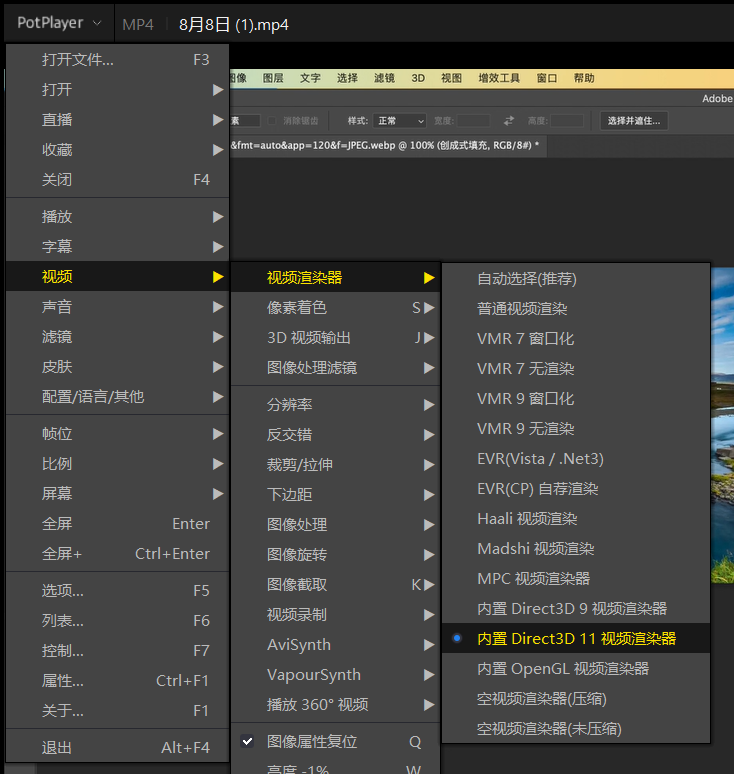The image size is (734, 774).
Task: Expand the 声音 submenu
Action: tap(117, 307)
